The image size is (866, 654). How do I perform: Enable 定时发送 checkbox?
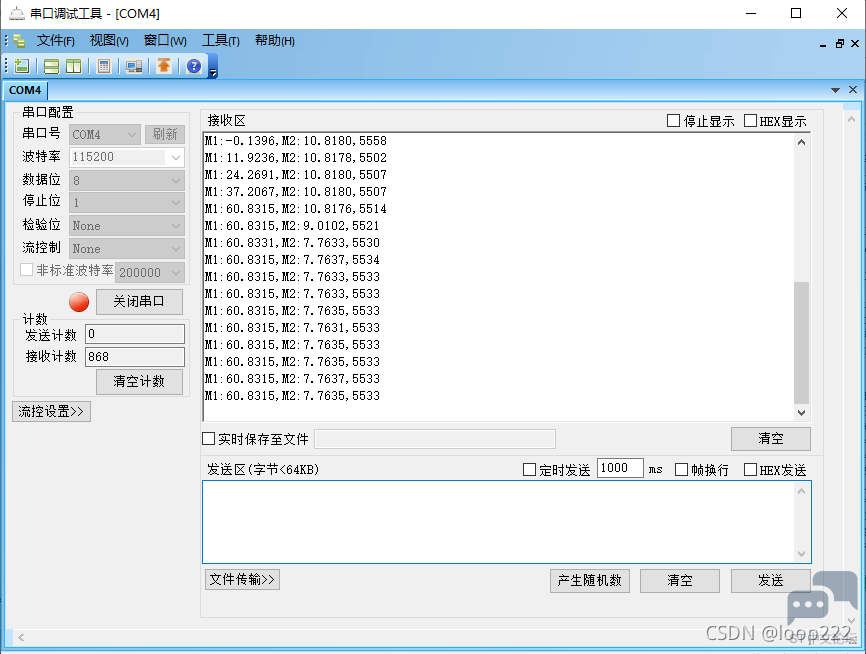pyautogui.click(x=529, y=470)
